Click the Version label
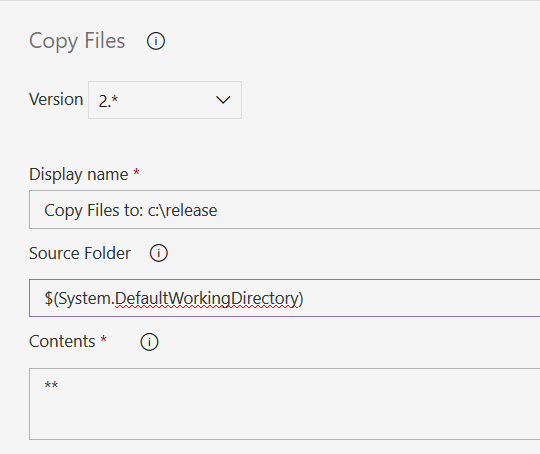Screen dimensions: 540x454 [56, 99]
